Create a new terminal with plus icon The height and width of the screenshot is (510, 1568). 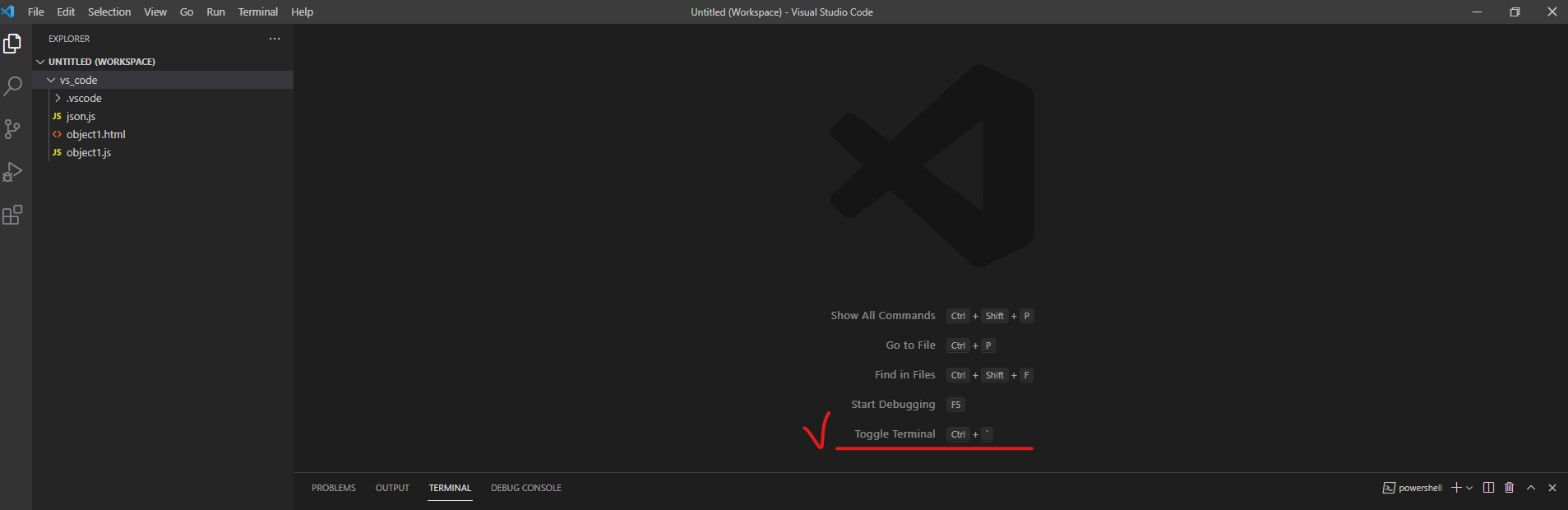coord(1456,488)
